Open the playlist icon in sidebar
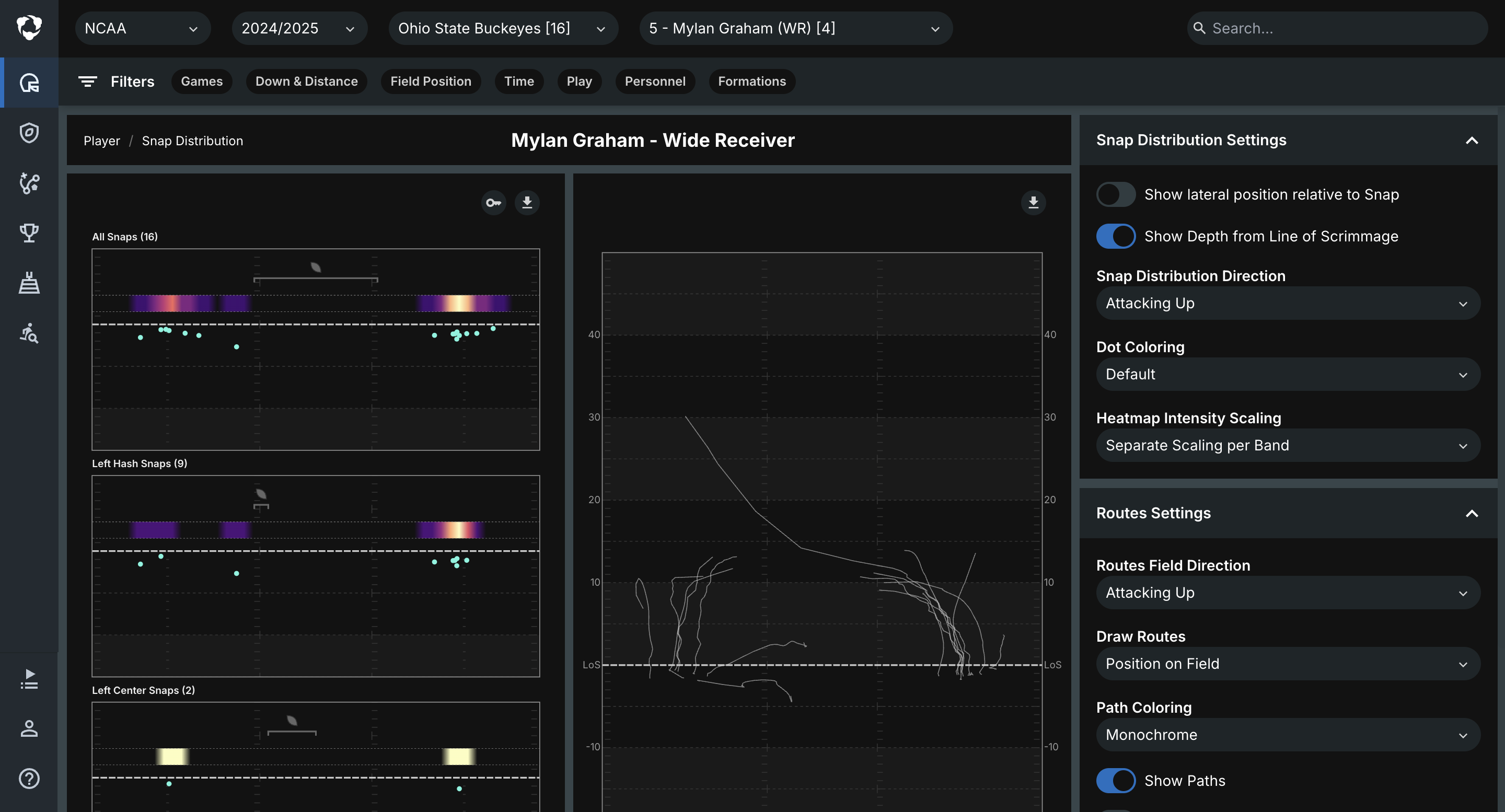 pos(29,679)
